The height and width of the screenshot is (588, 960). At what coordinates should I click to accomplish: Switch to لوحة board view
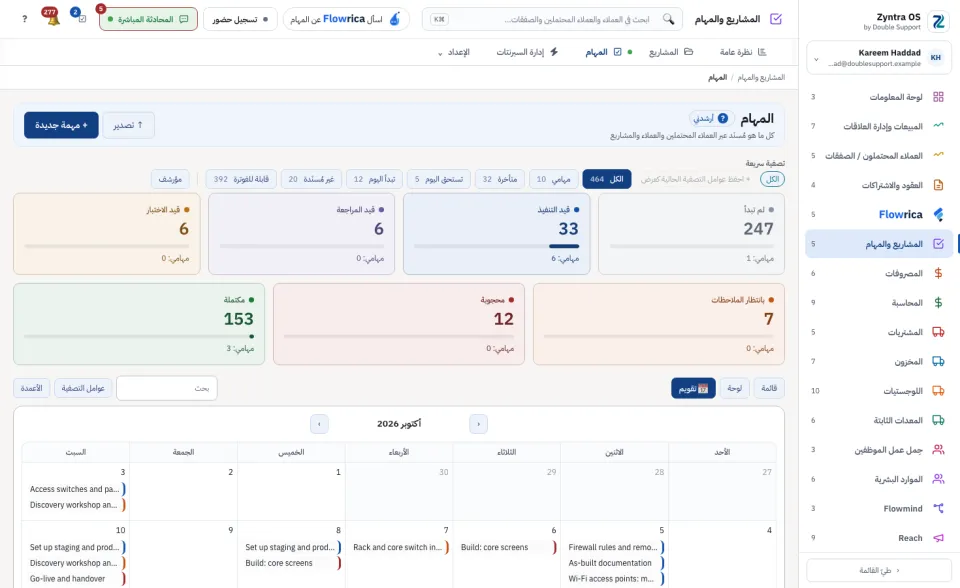[x=735, y=388]
